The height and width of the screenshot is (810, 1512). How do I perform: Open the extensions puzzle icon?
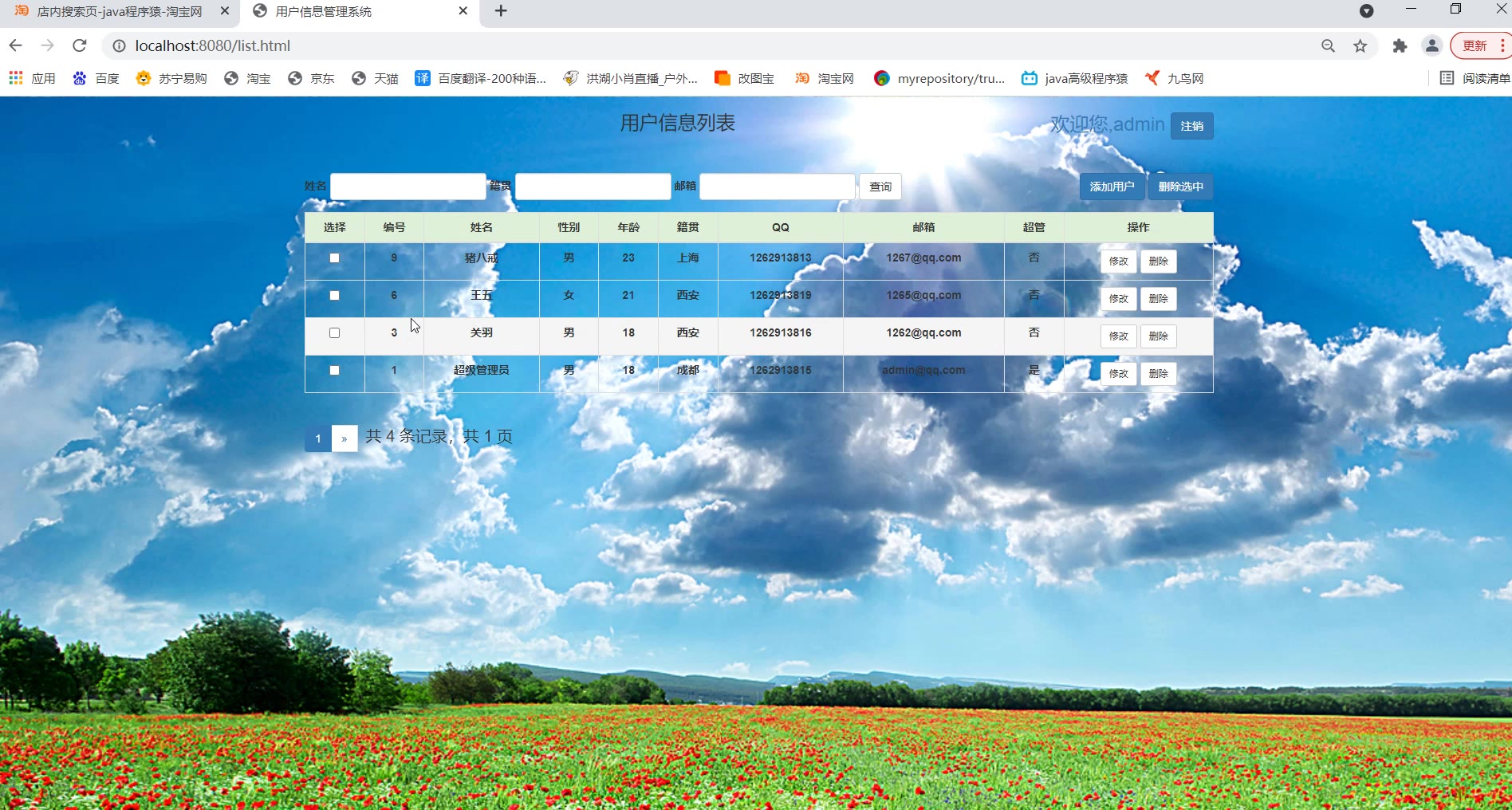point(1400,45)
